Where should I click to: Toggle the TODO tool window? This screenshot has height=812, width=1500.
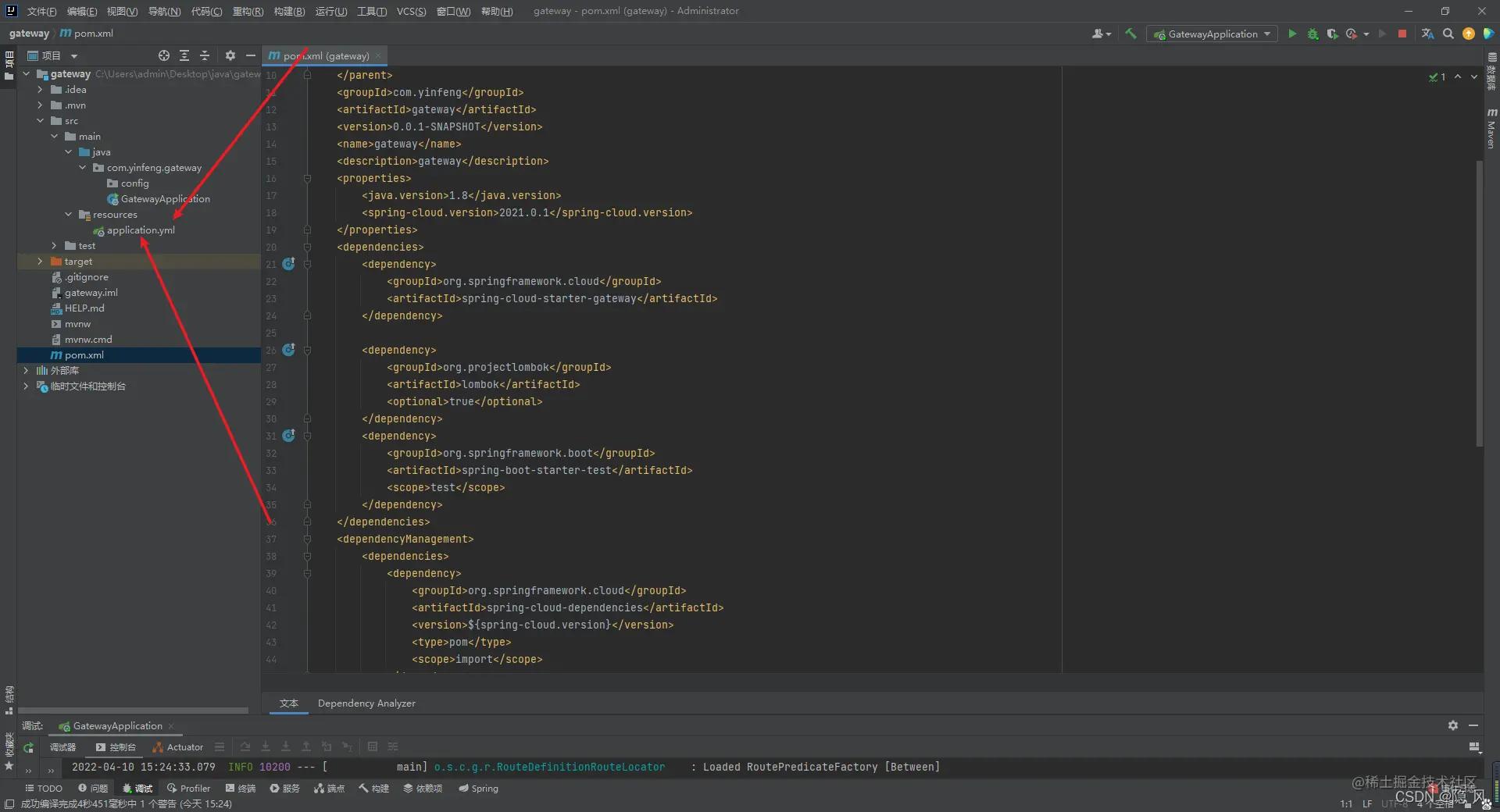44,789
